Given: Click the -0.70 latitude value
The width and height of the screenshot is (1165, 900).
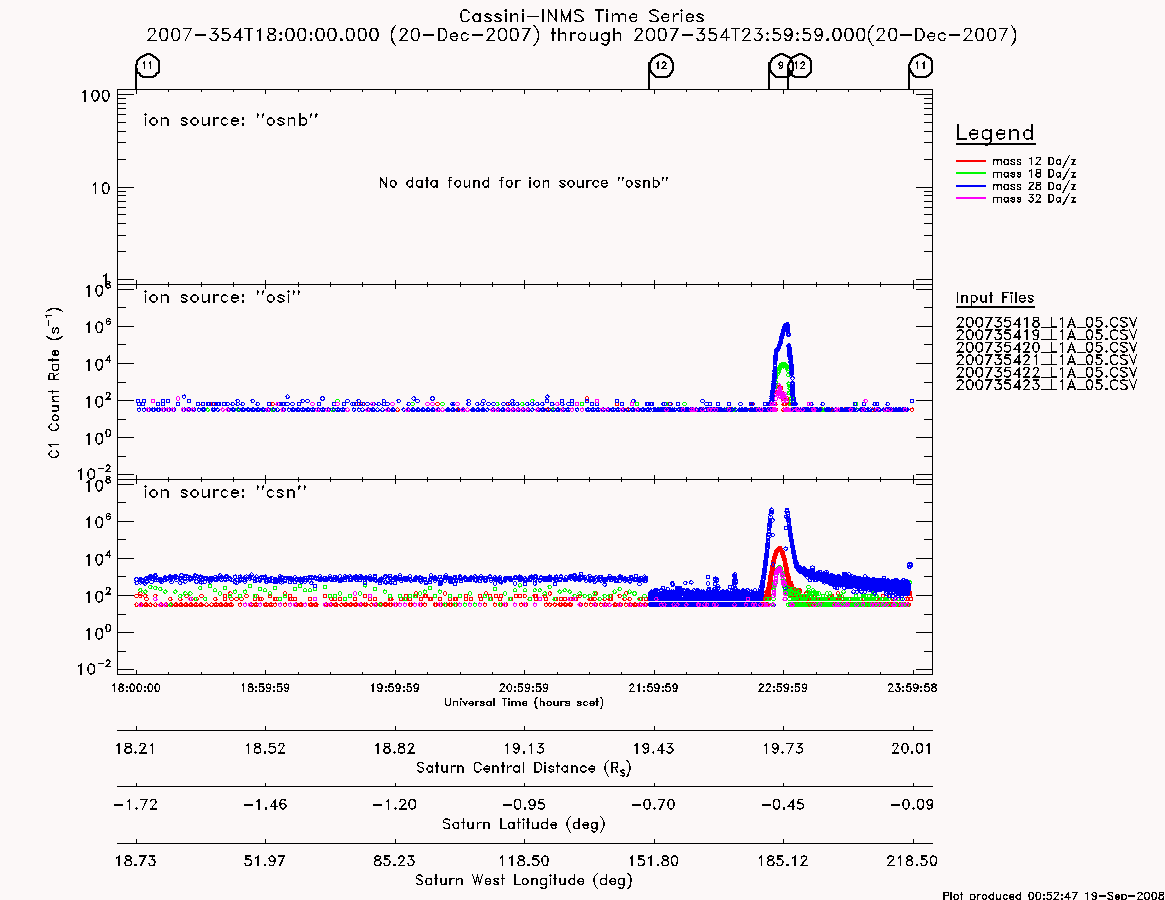Looking at the screenshot, I should click(x=653, y=805).
